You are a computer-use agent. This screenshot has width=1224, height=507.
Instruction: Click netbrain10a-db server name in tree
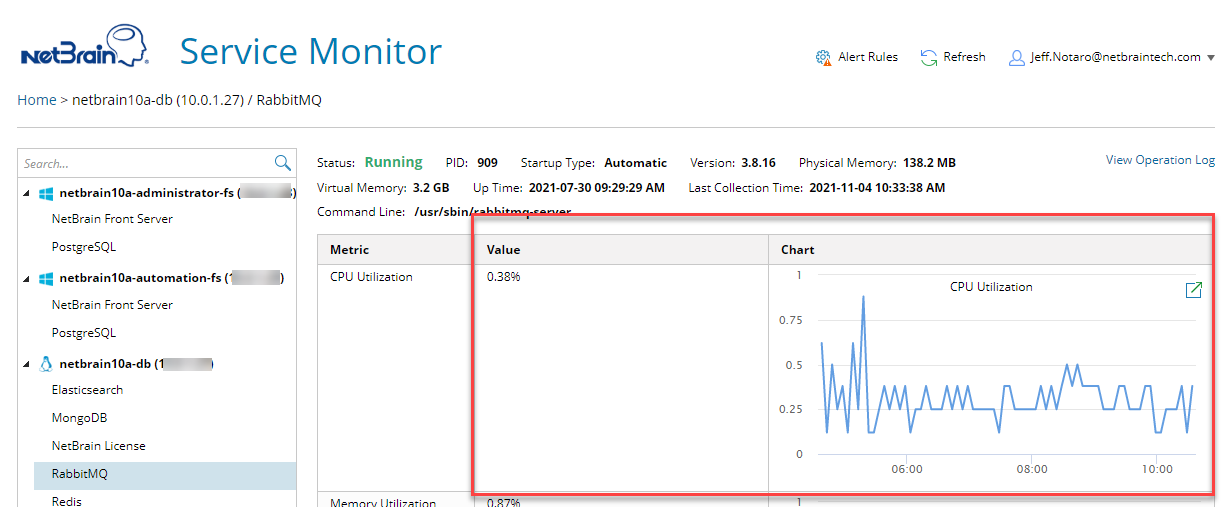(105, 364)
